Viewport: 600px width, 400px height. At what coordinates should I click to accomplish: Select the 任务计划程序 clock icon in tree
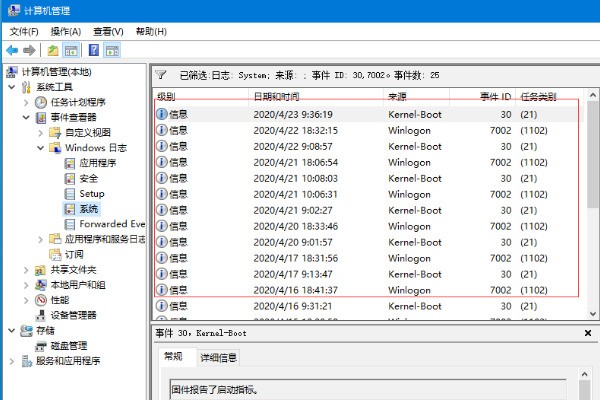pos(40,102)
